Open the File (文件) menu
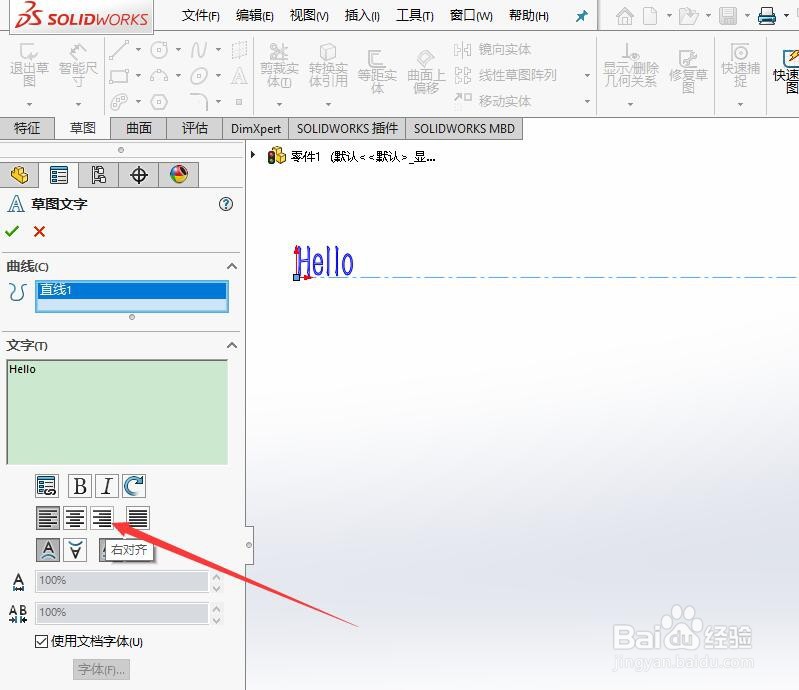This screenshot has width=799, height=690. tap(200, 16)
